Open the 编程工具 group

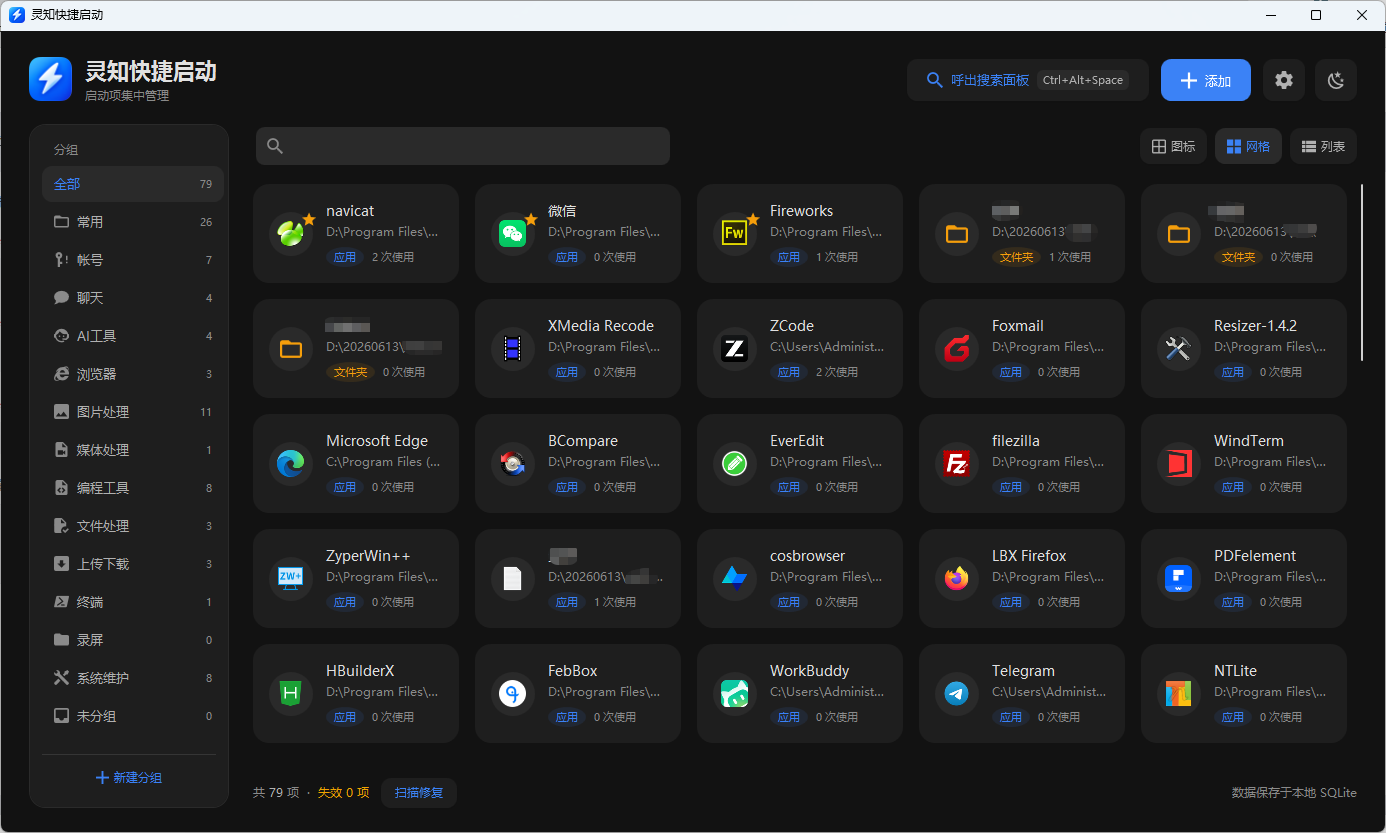tap(133, 488)
